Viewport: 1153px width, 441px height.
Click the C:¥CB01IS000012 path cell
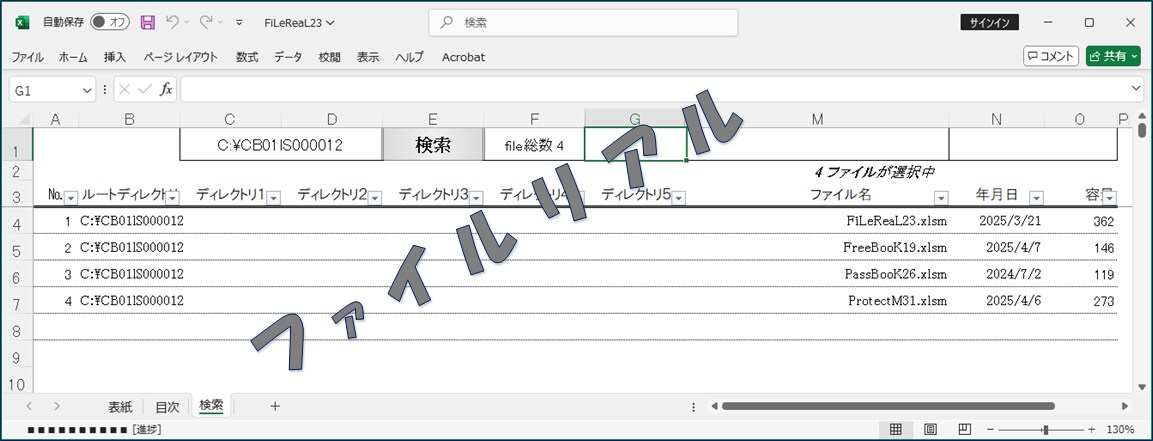tap(280, 145)
